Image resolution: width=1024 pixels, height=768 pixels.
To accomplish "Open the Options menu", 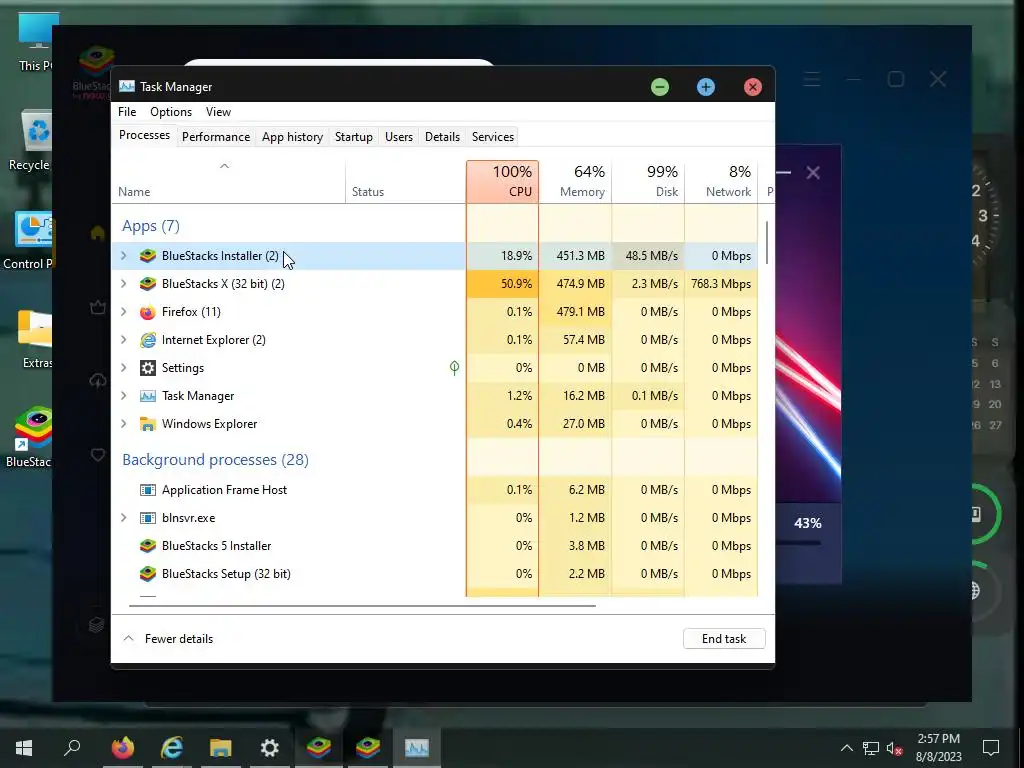I will (171, 112).
